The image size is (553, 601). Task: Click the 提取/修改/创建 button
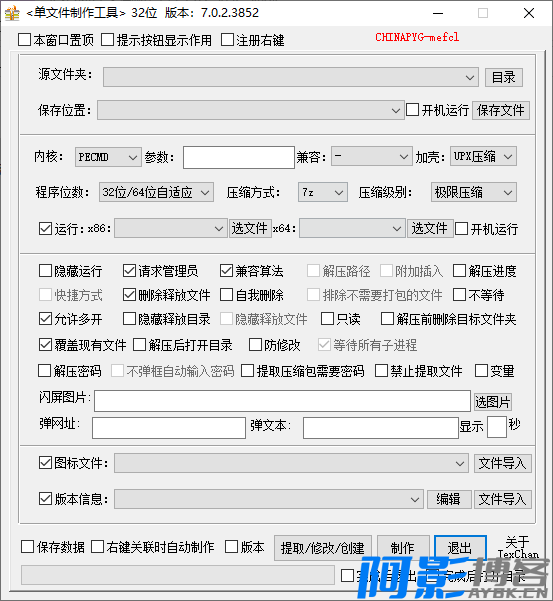323,548
